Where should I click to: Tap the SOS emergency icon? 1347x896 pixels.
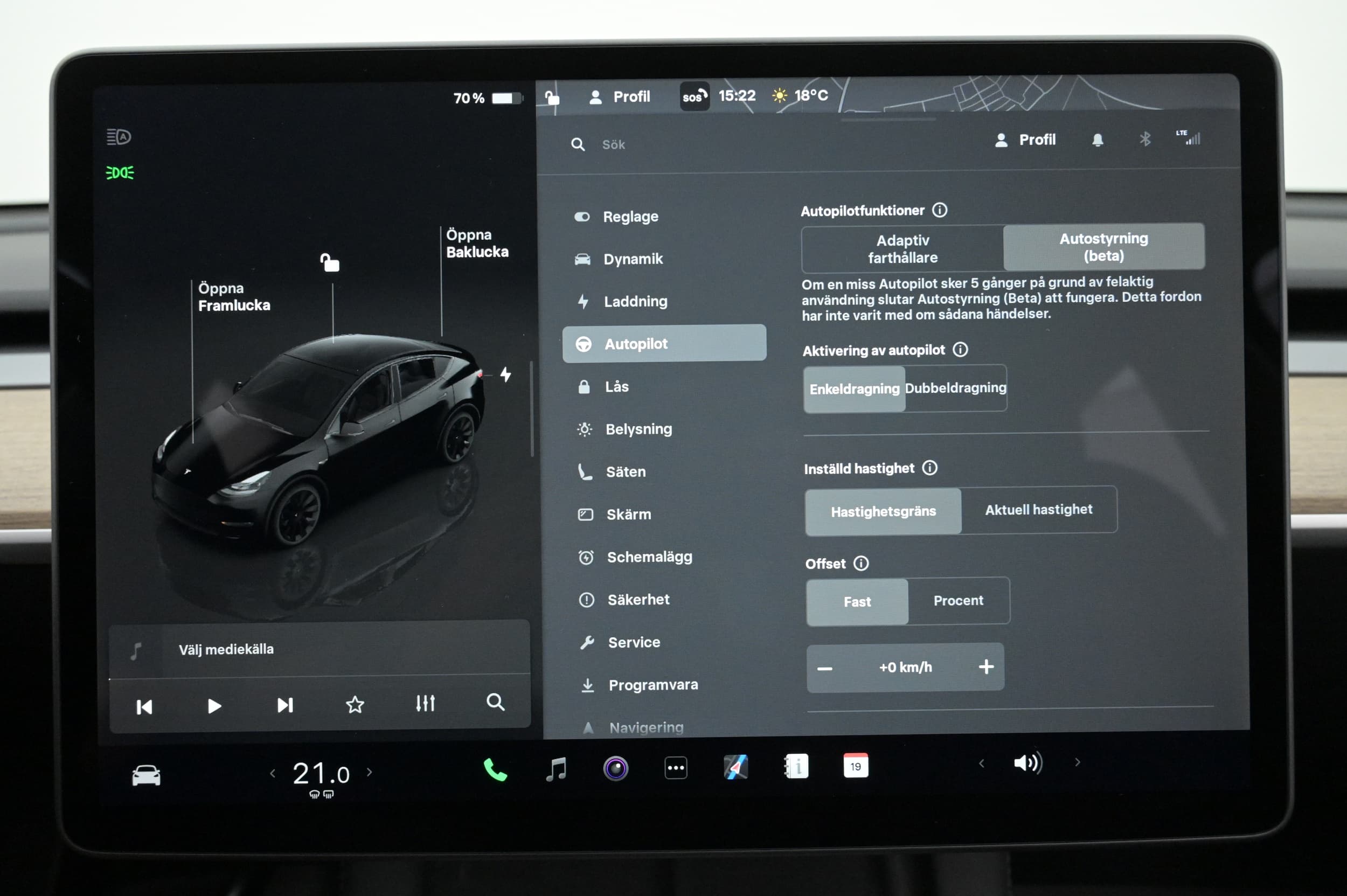[695, 96]
